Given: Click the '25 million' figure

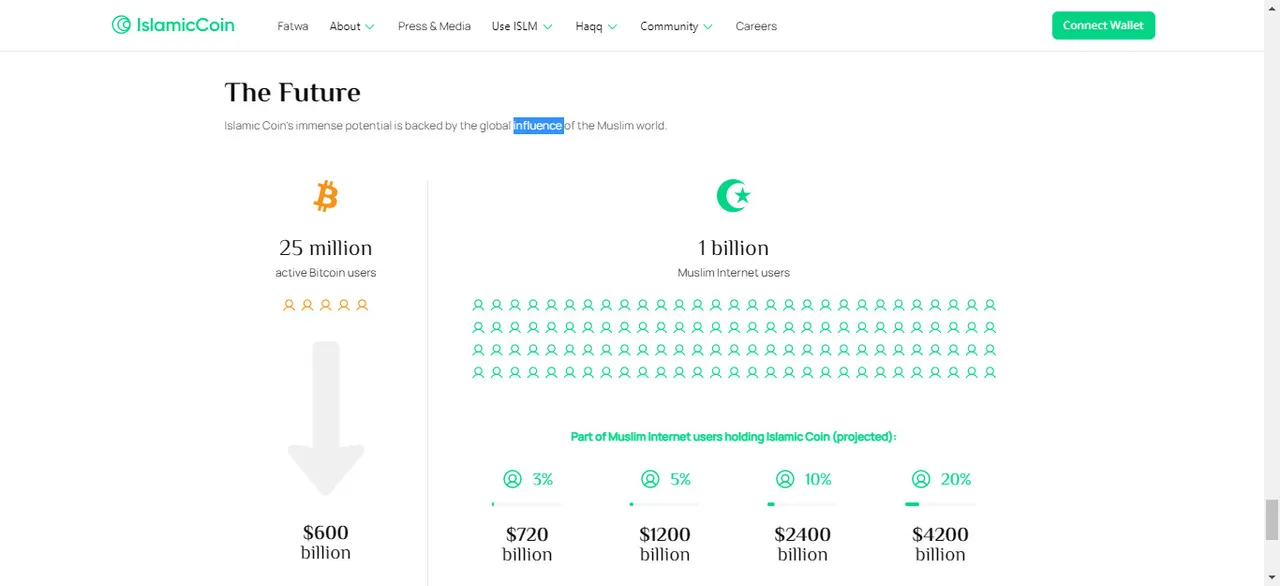Looking at the screenshot, I should coord(326,248).
